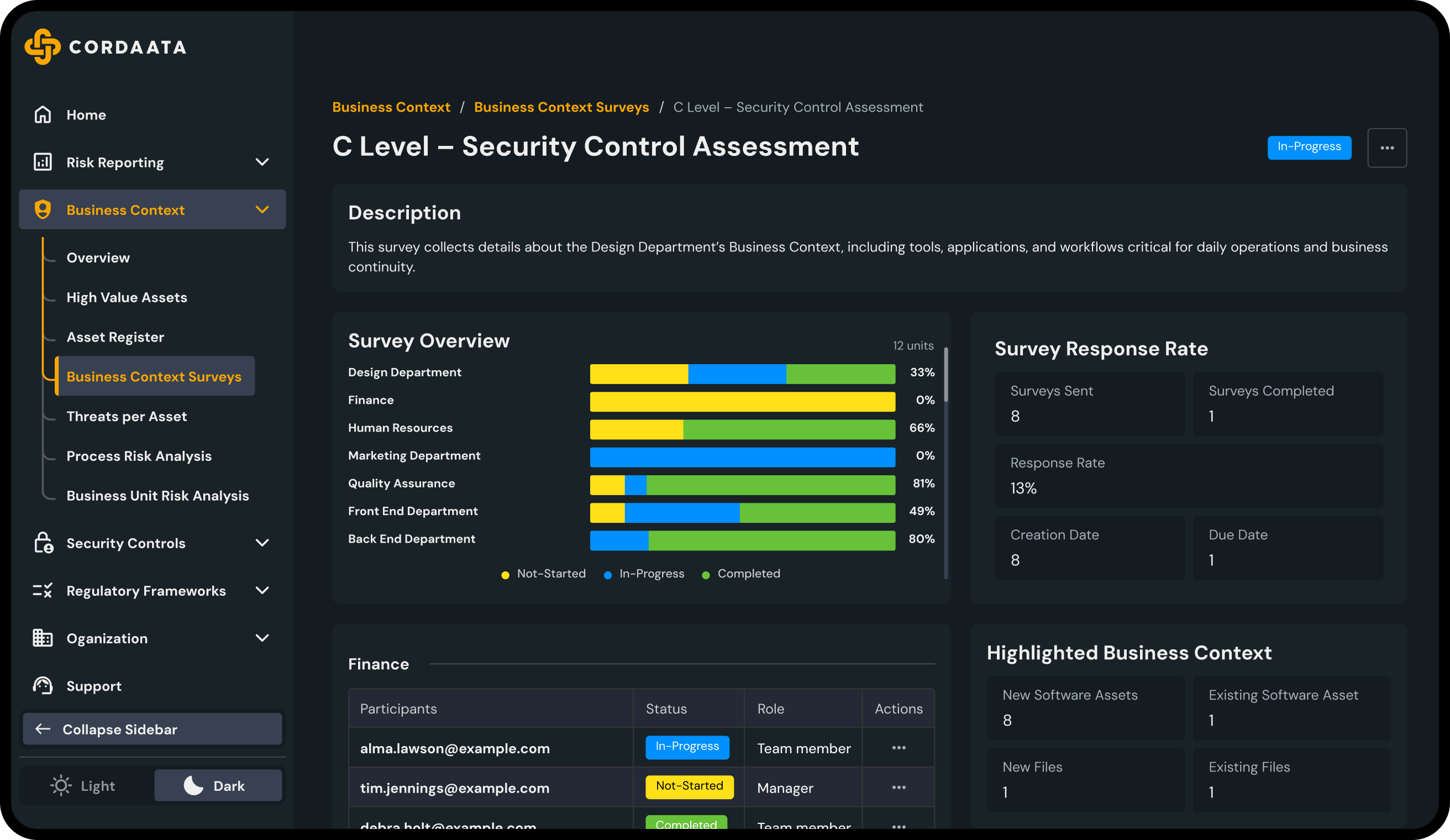Enable Dark mode theme
The height and width of the screenshot is (840, 1450).
pyautogui.click(x=218, y=785)
